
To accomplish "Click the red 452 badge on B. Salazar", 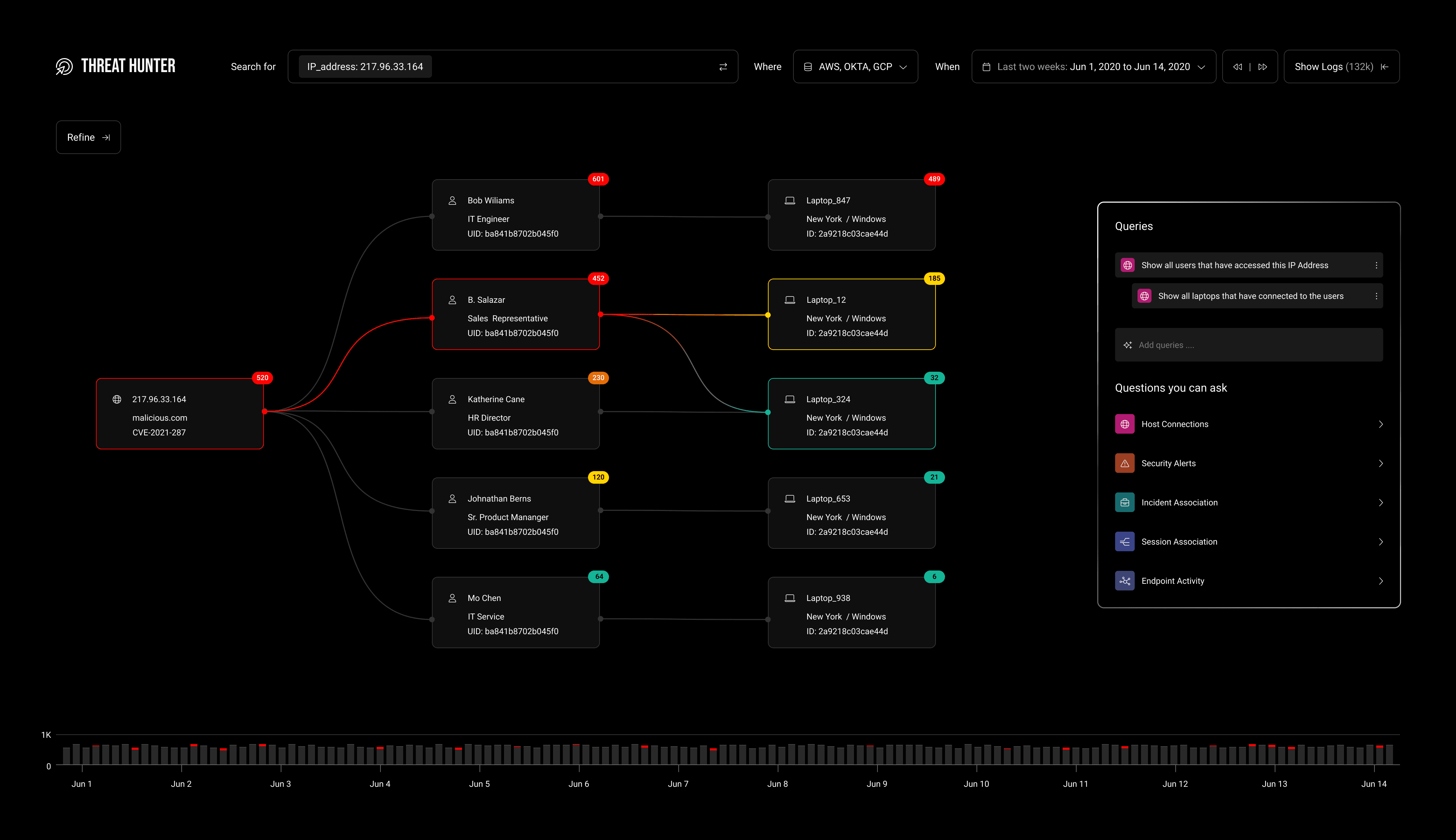I will click(x=598, y=279).
